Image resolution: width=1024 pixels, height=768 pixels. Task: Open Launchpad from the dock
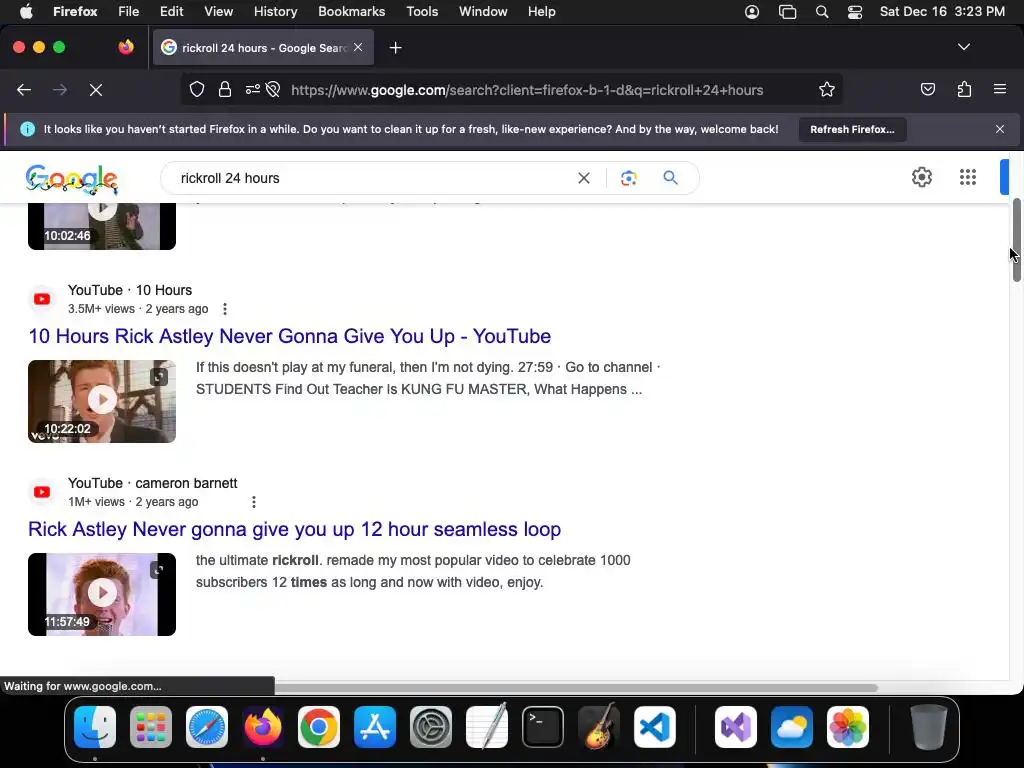(151, 727)
